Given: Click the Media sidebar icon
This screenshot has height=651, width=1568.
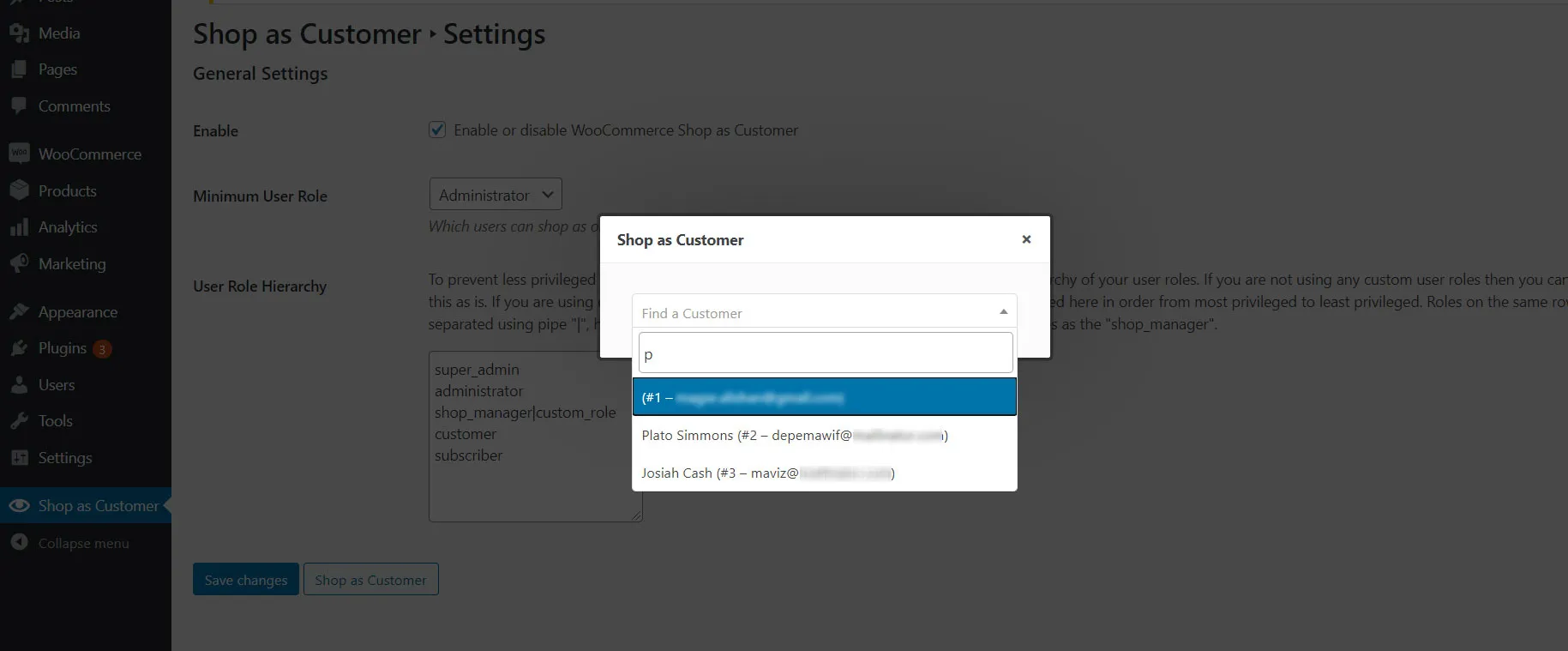Looking at the screenshot, I should [x=19, y=33].
